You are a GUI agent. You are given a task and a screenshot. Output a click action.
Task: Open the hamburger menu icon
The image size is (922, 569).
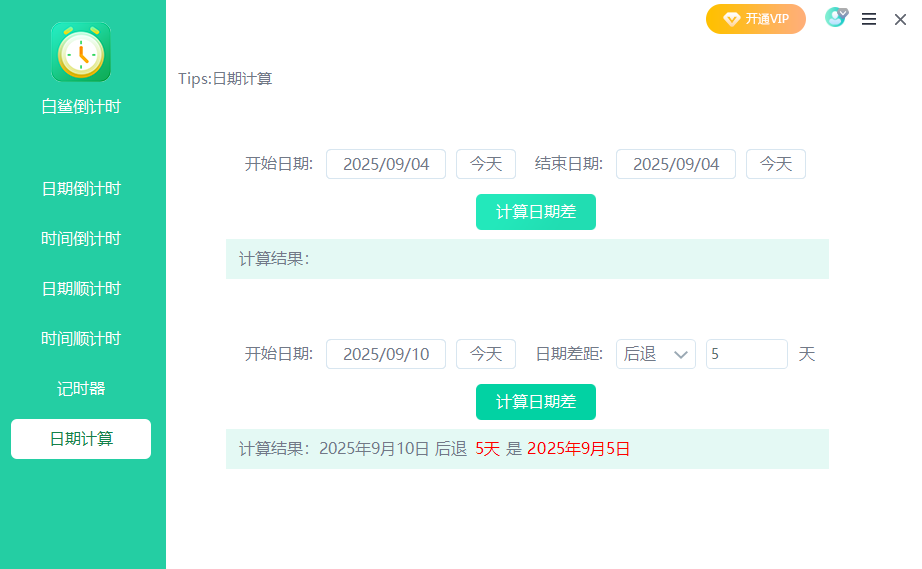coord(869,19)
